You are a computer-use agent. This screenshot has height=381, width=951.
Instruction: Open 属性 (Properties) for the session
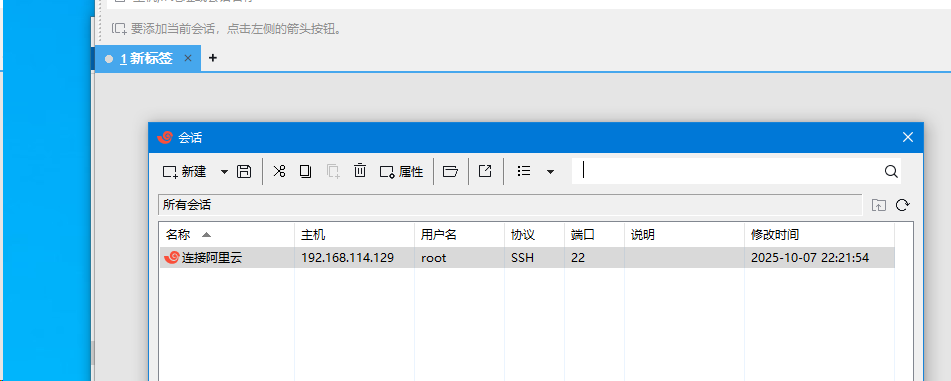point(401,172)
